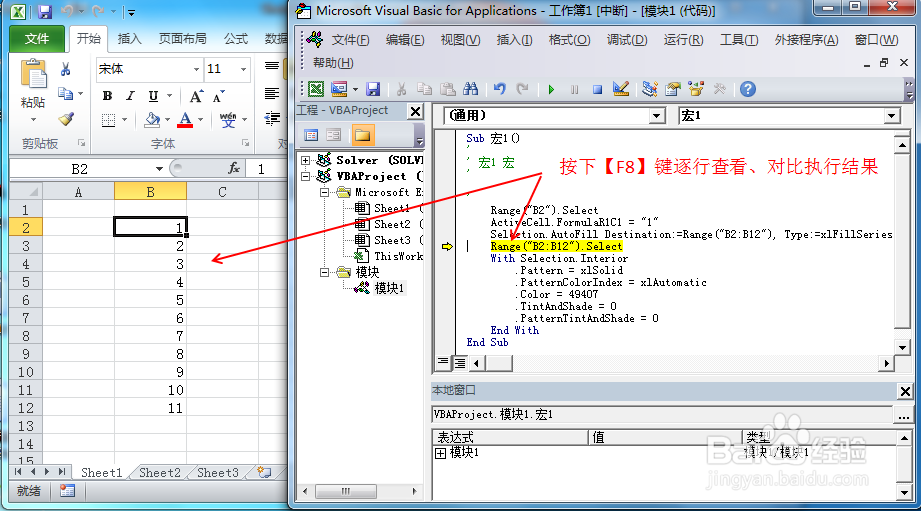Click Excel Format Painter brush icon

[66, 119]
